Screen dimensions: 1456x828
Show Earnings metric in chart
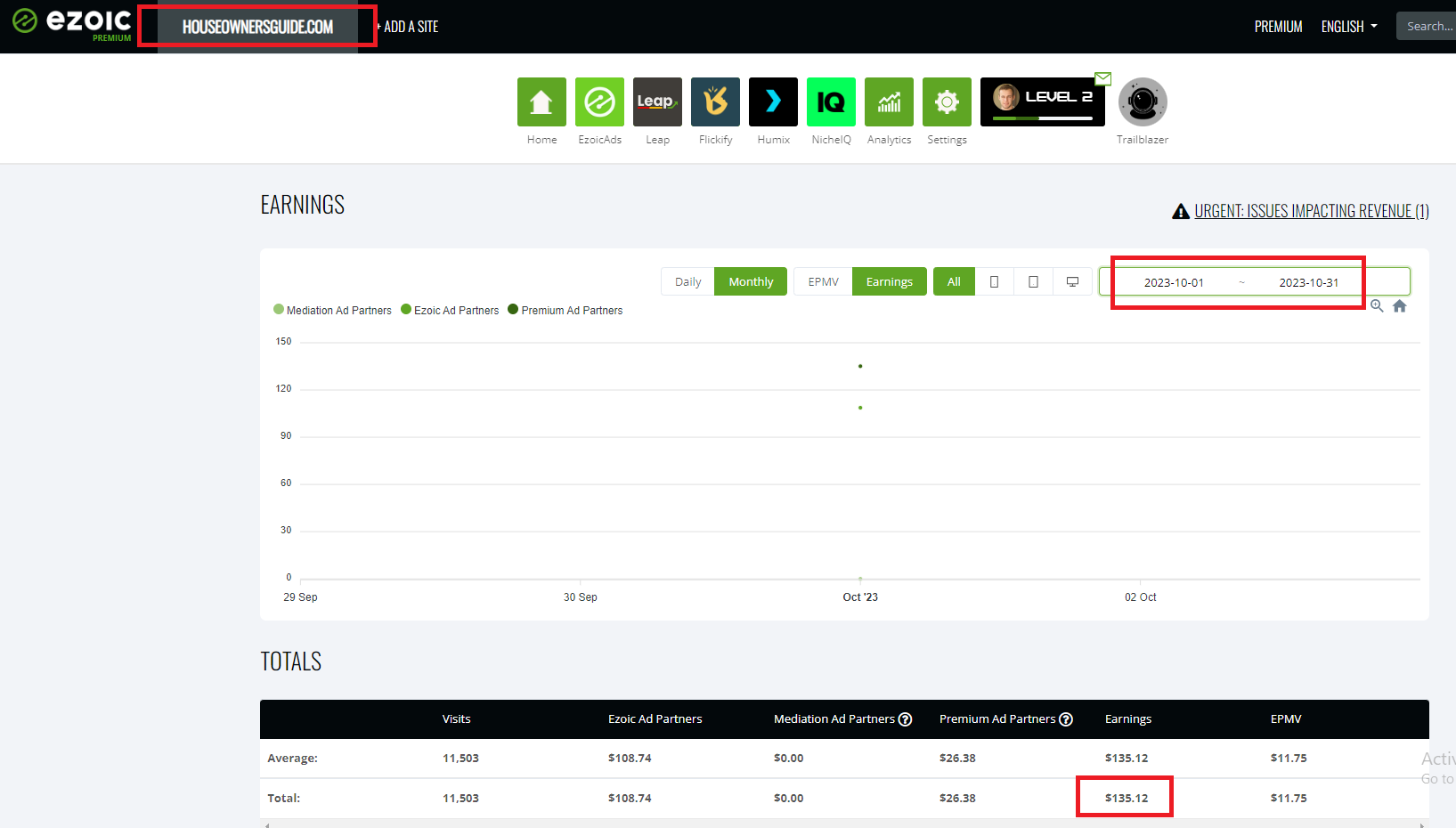(890, 281)
